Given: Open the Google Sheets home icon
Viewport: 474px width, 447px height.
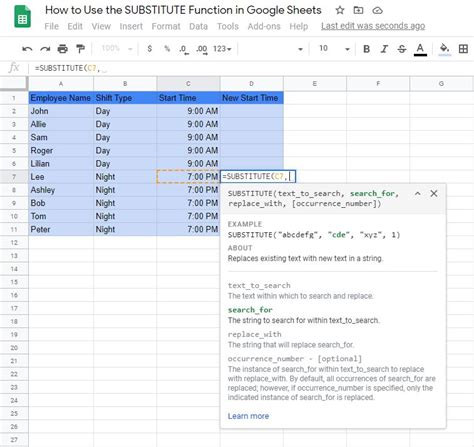Looking at the screenshot, I should tap(22, 17).
